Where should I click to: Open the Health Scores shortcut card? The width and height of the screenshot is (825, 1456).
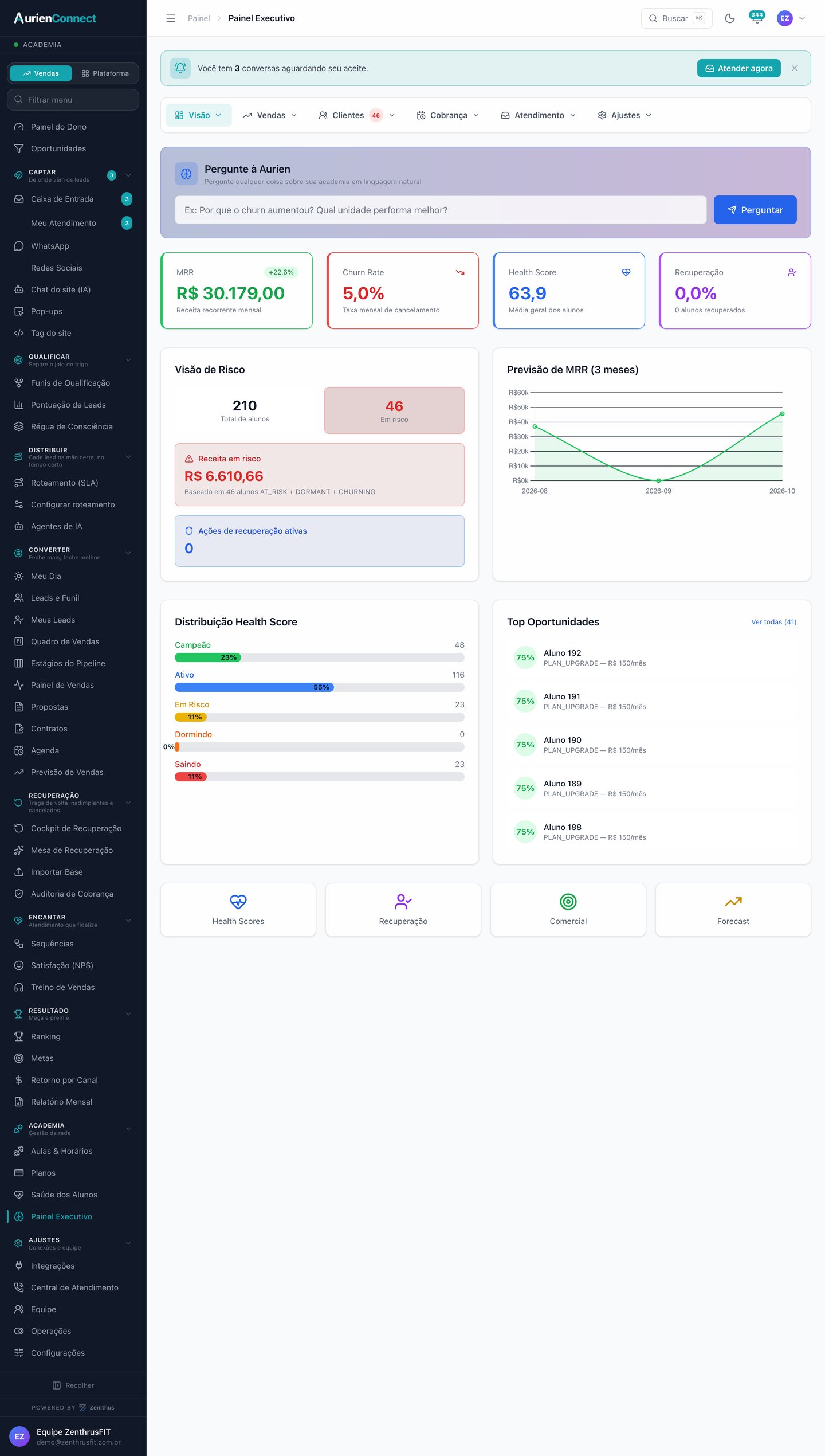click(238, 910)
